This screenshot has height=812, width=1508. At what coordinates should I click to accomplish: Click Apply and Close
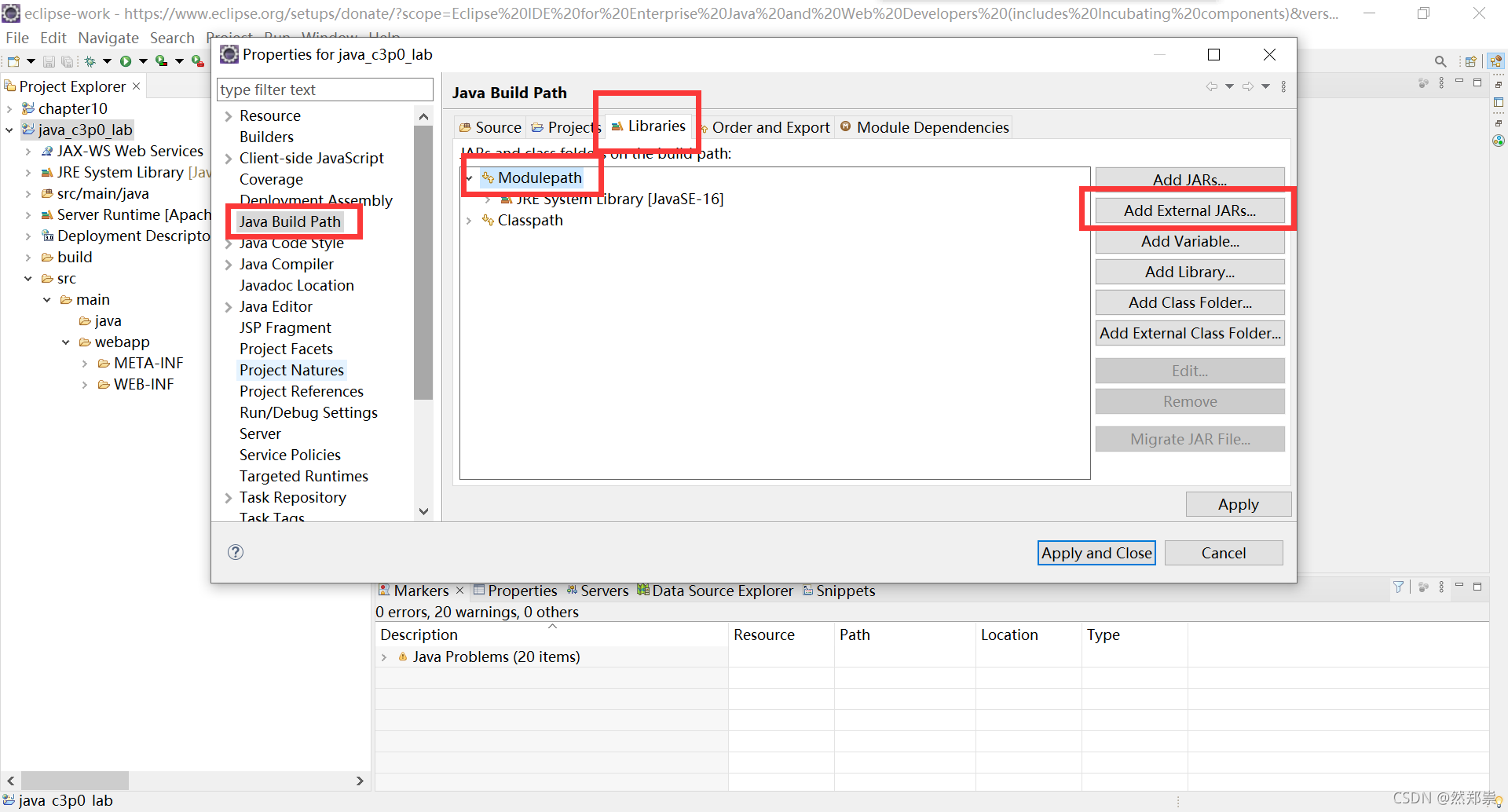coord(1096,552)
